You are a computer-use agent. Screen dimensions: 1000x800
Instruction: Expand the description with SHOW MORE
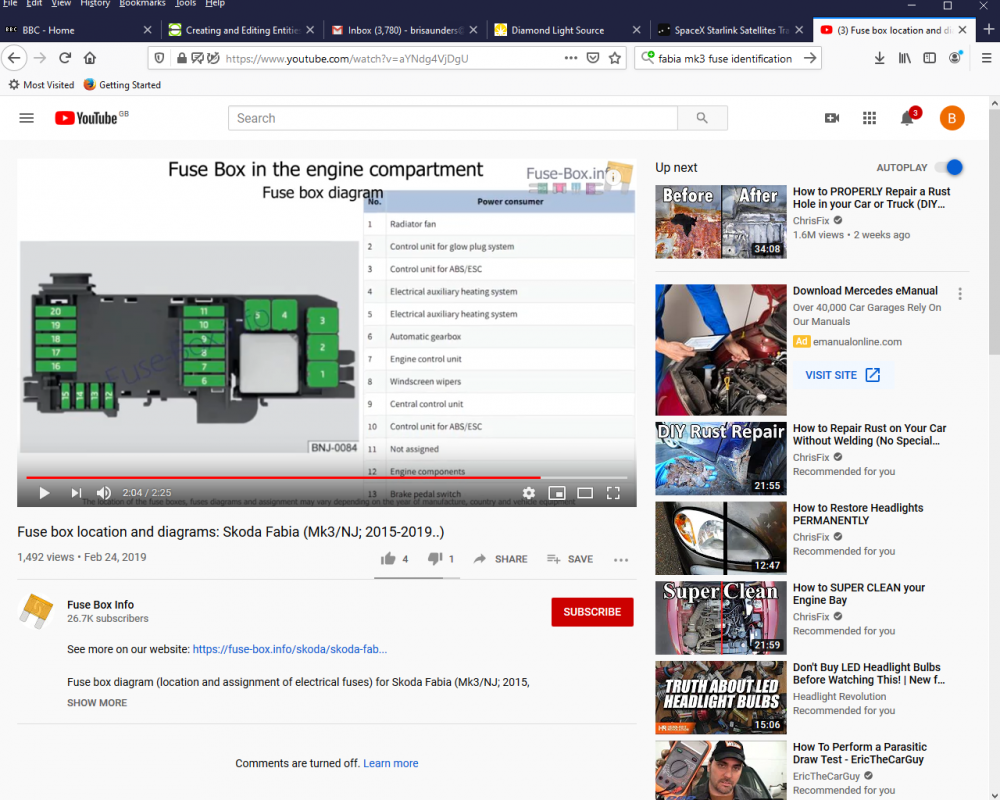(x=97, y=702)
